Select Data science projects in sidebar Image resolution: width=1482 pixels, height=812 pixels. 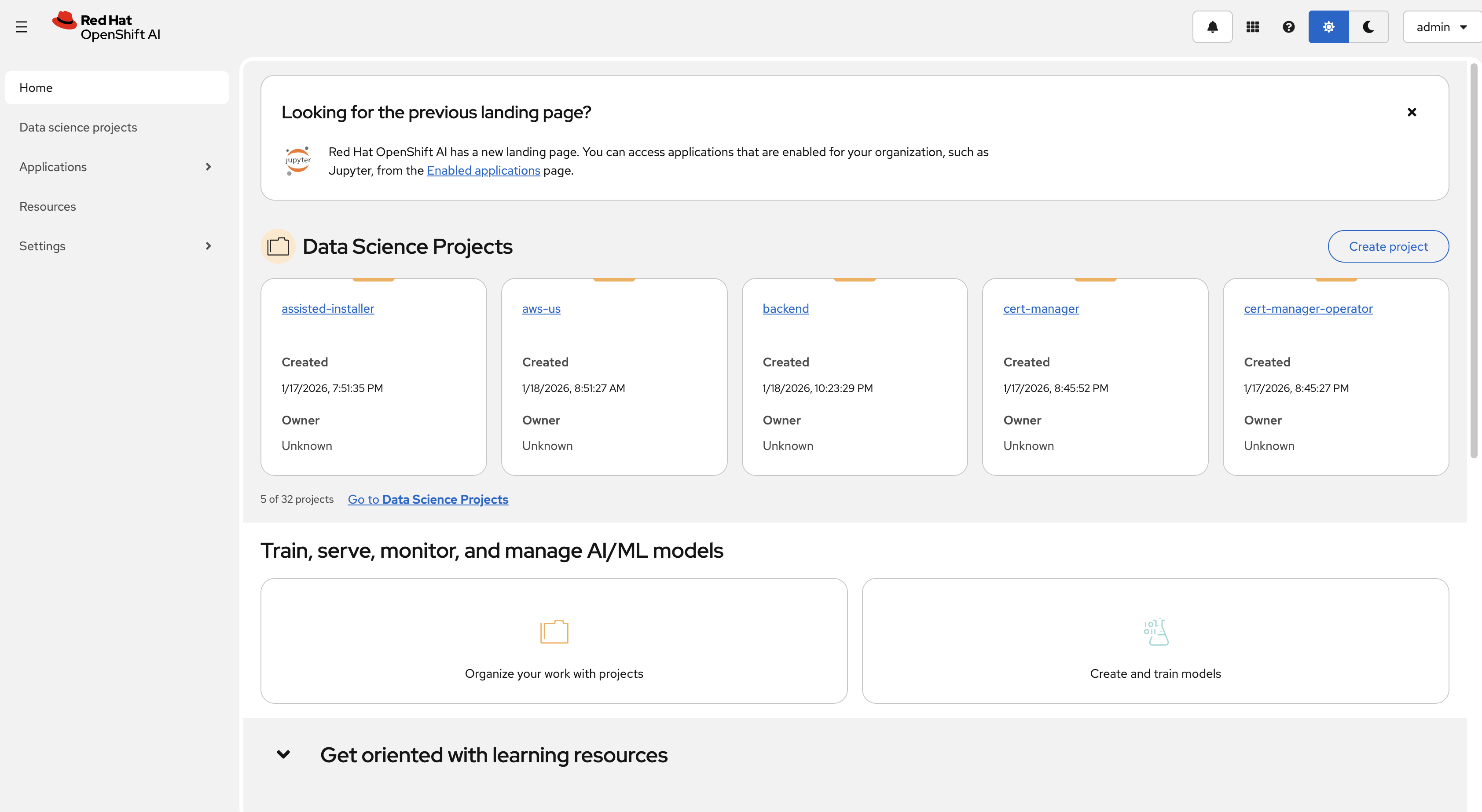pyautogui.click(x=78, y=127)
